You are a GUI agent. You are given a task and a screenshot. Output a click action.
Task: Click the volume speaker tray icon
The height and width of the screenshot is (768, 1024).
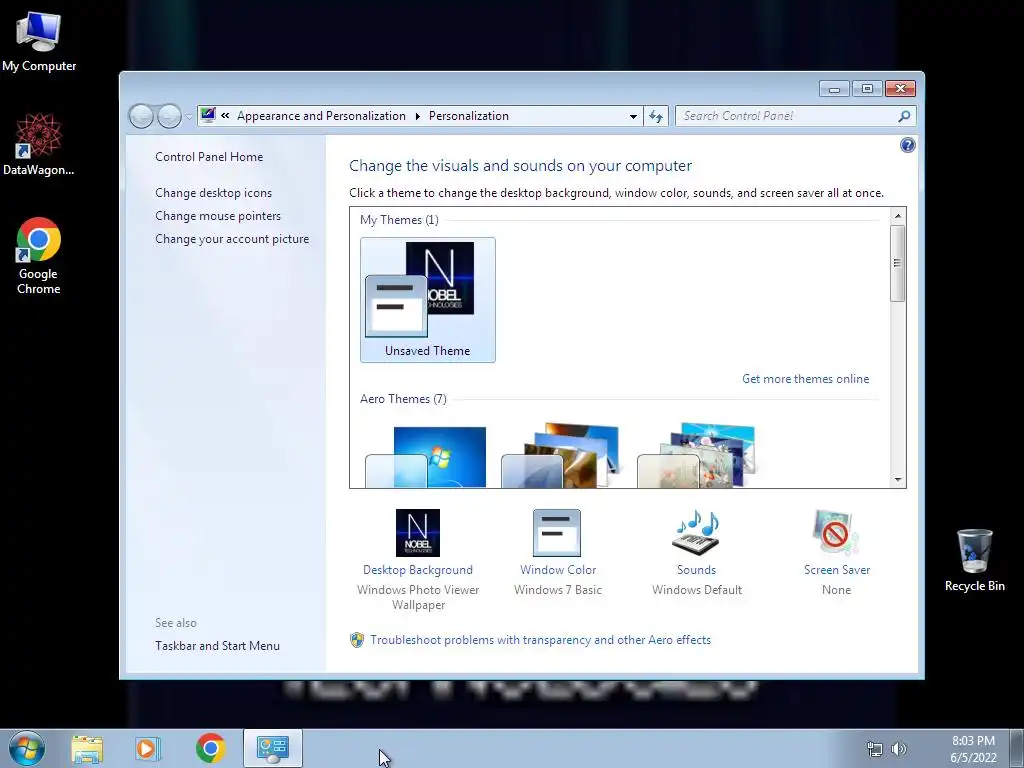[899, 749]
